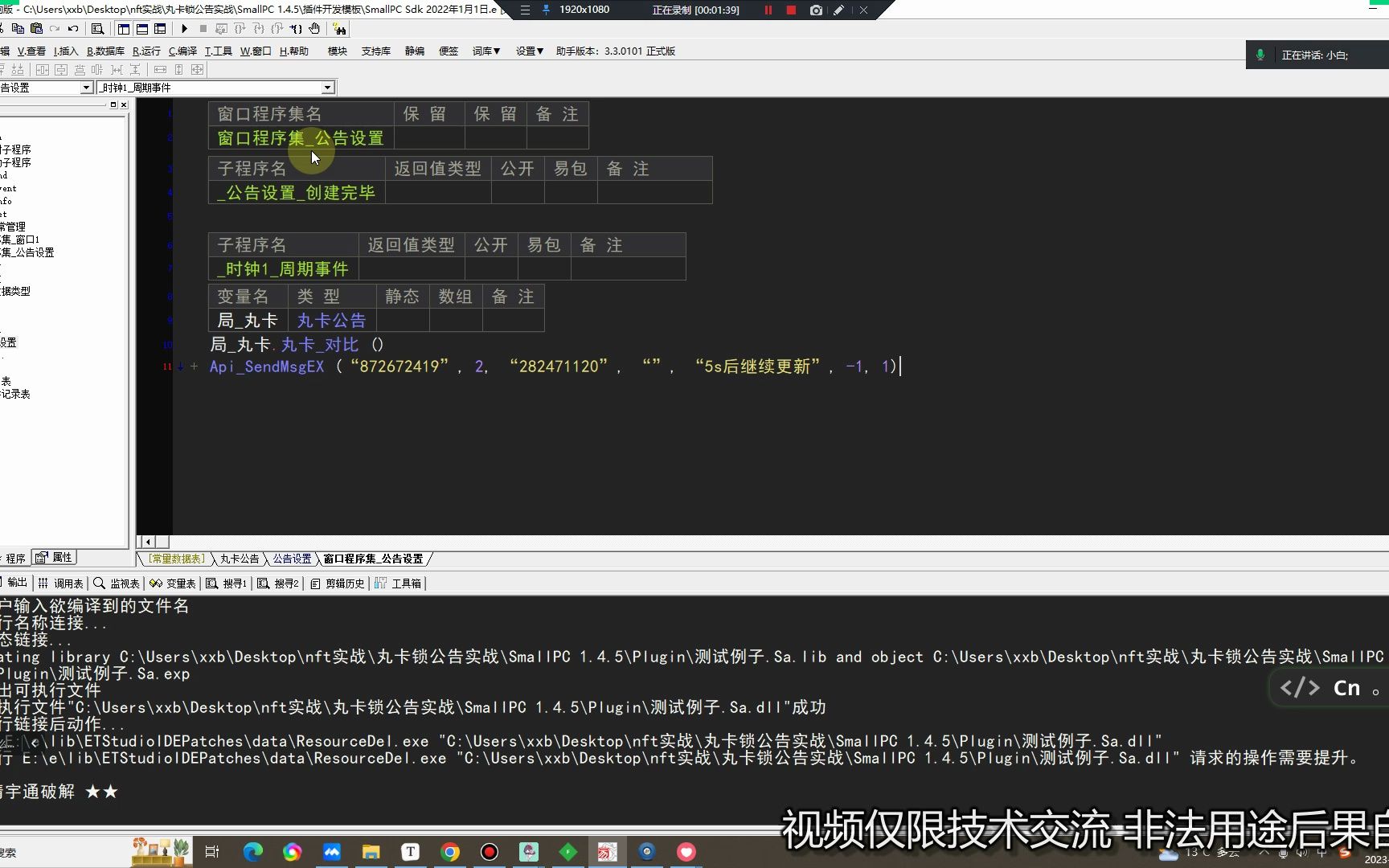1389x868 pixels.
Task: Toggle the bottom status panel layout icon
Action: [142, 29]
